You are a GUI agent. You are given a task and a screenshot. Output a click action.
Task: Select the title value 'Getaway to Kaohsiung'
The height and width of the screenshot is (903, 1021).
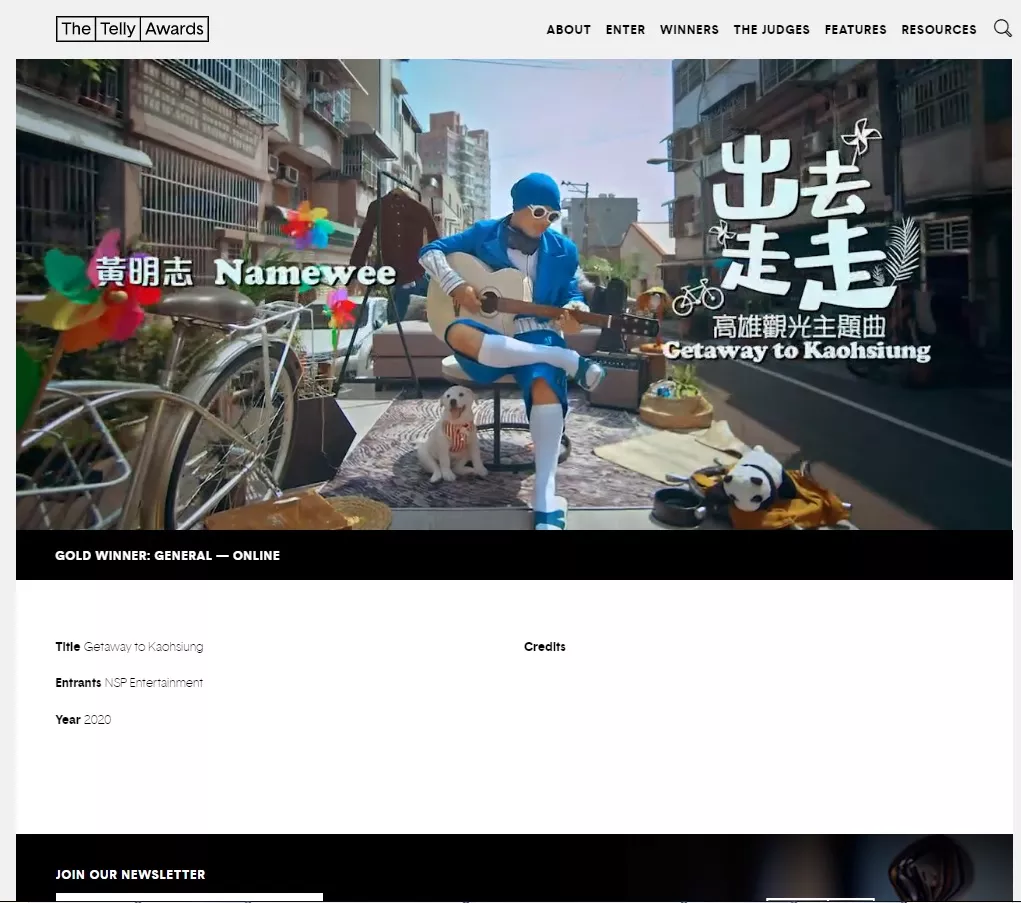[143, 646]
